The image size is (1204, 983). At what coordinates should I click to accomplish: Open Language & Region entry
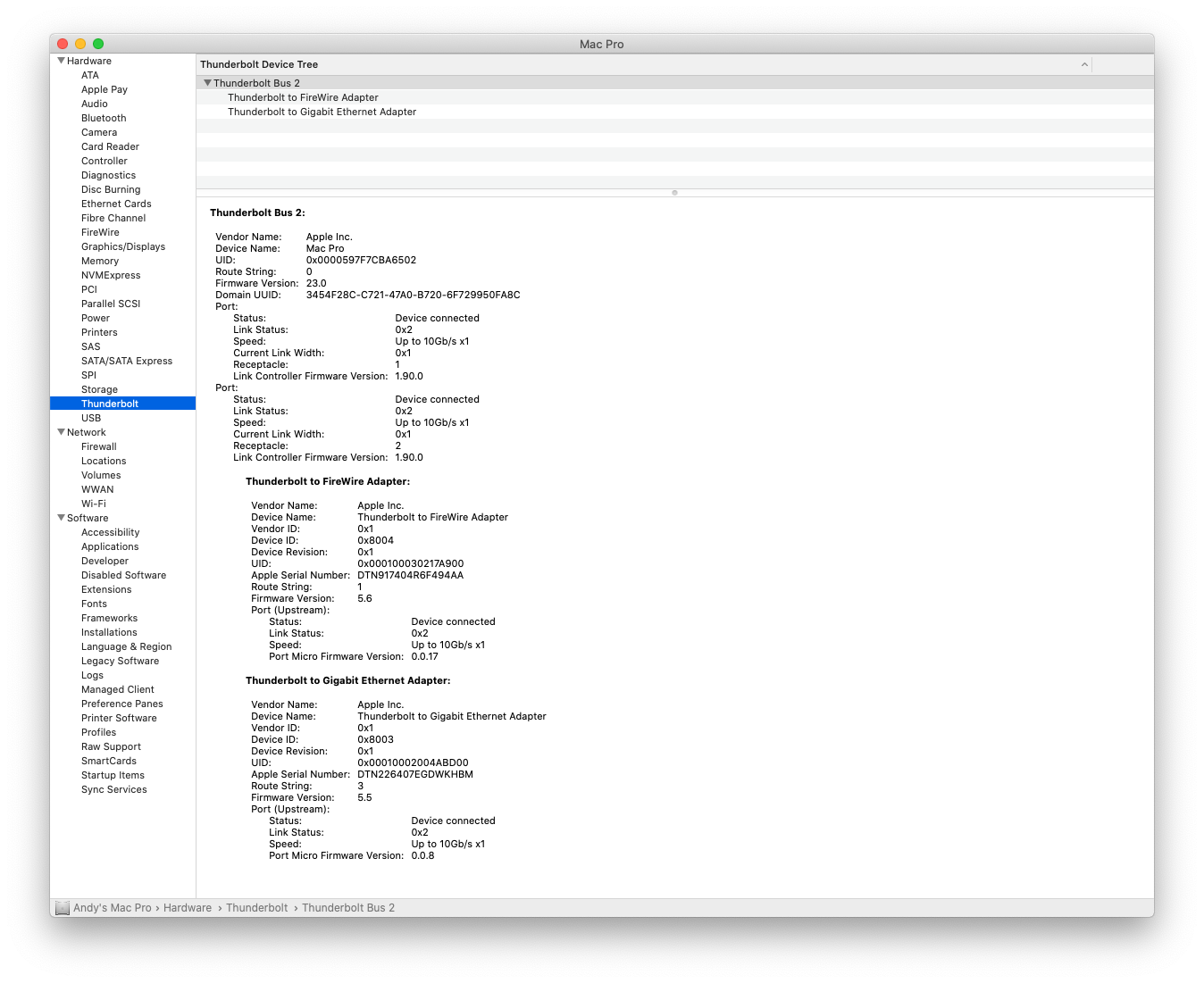tap(126, 646)
